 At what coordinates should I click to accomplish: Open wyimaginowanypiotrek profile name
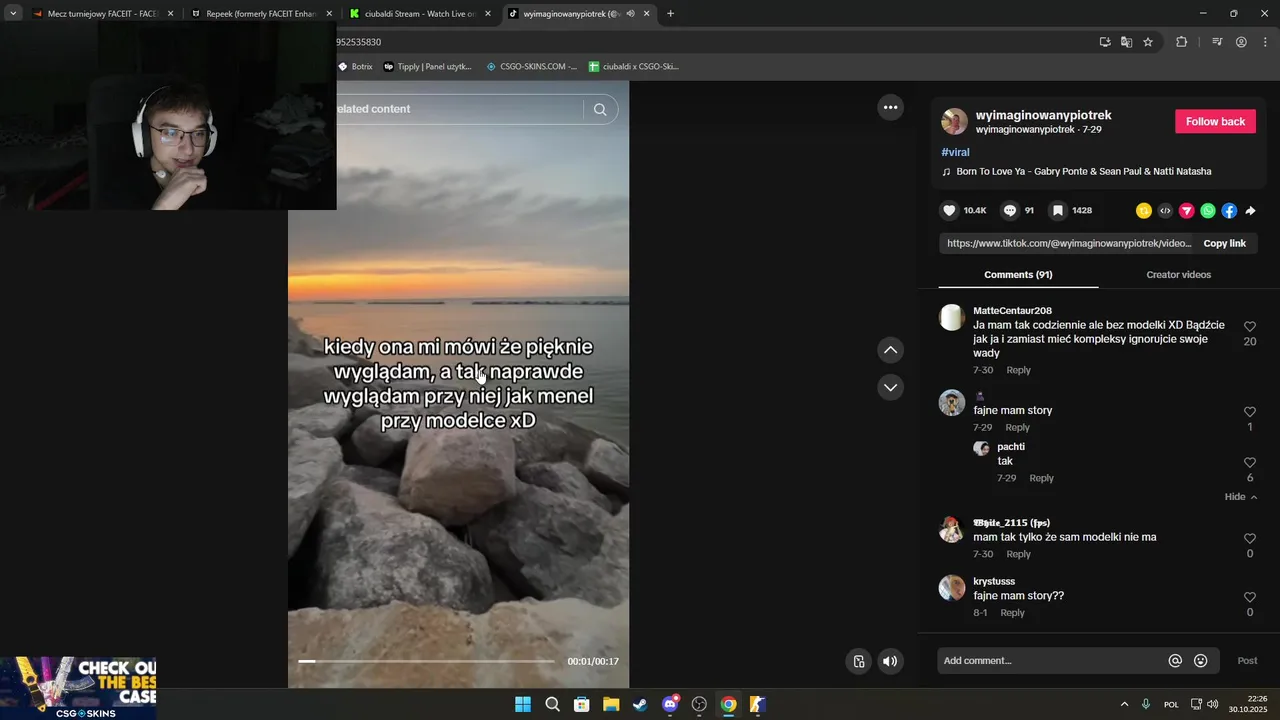(1043, 115)
